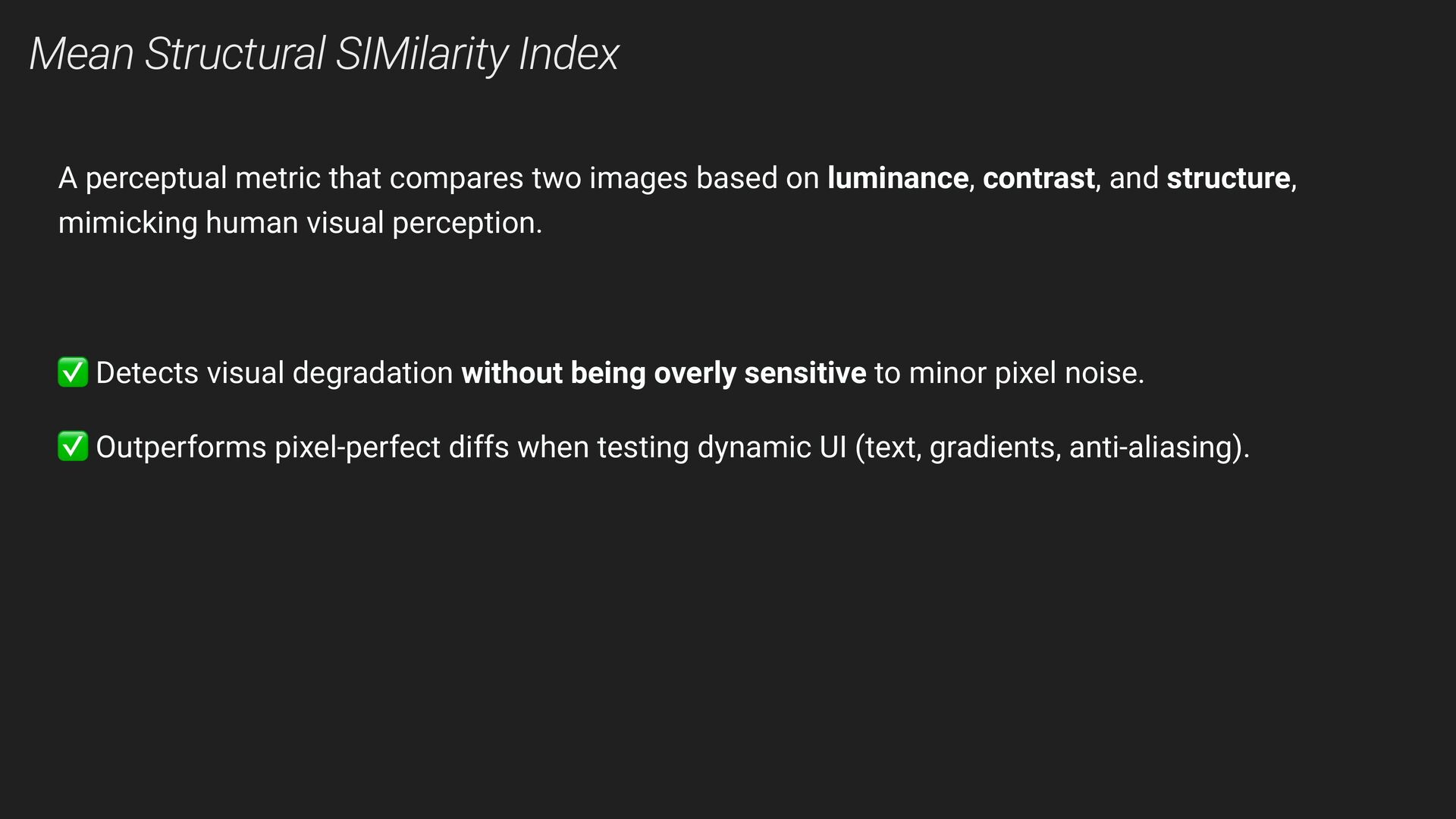Click the bold phrase 'without being overly sensitive'
Image resolution: width=1456 pixels, height=819 pixels.
[x=664, y=373]
